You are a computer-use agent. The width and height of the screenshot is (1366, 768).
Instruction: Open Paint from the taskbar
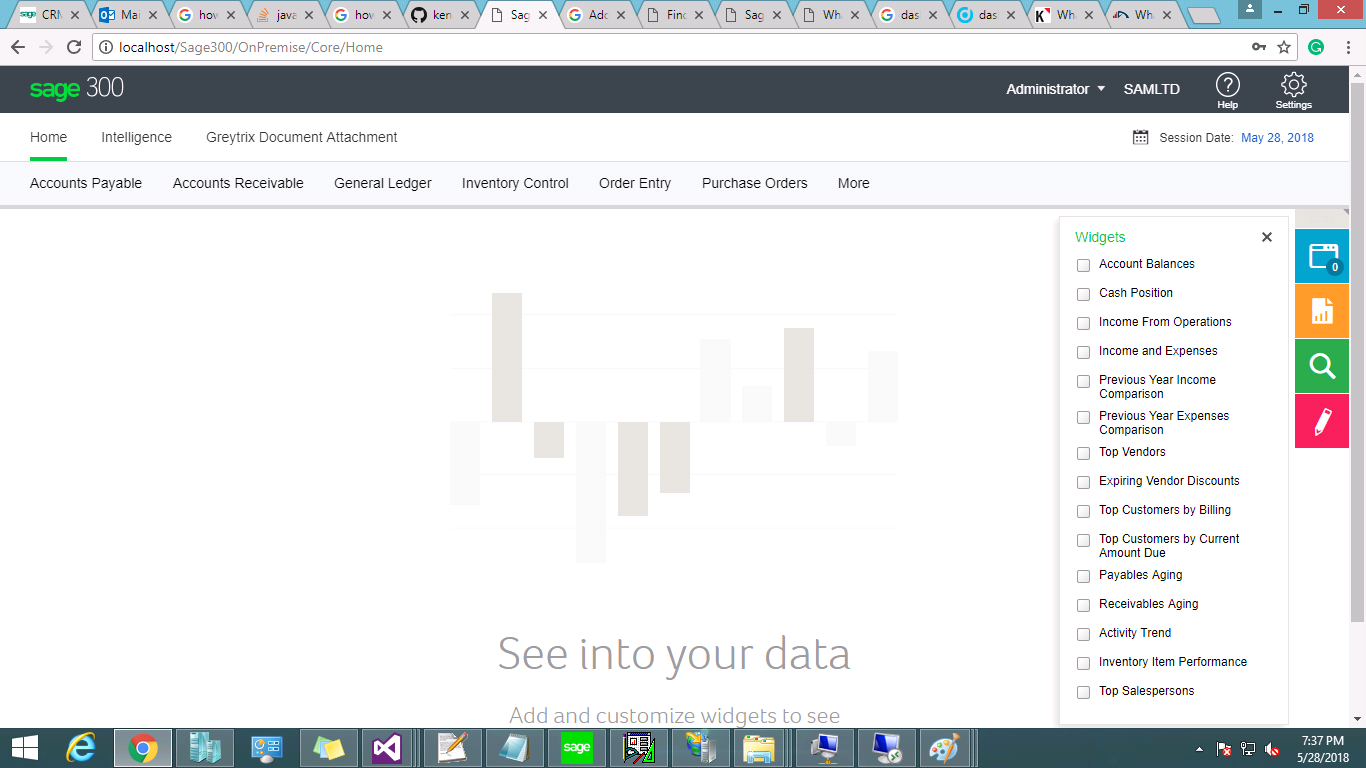point(943,748)
